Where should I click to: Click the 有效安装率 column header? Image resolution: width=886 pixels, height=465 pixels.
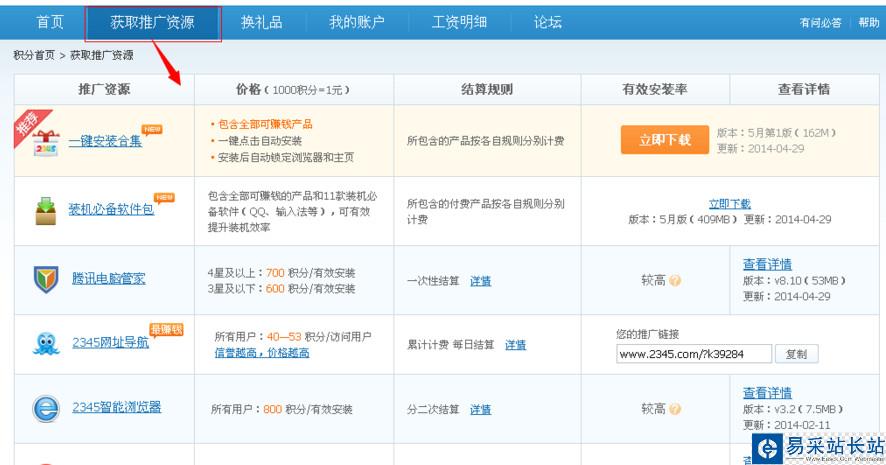point(655,89)
